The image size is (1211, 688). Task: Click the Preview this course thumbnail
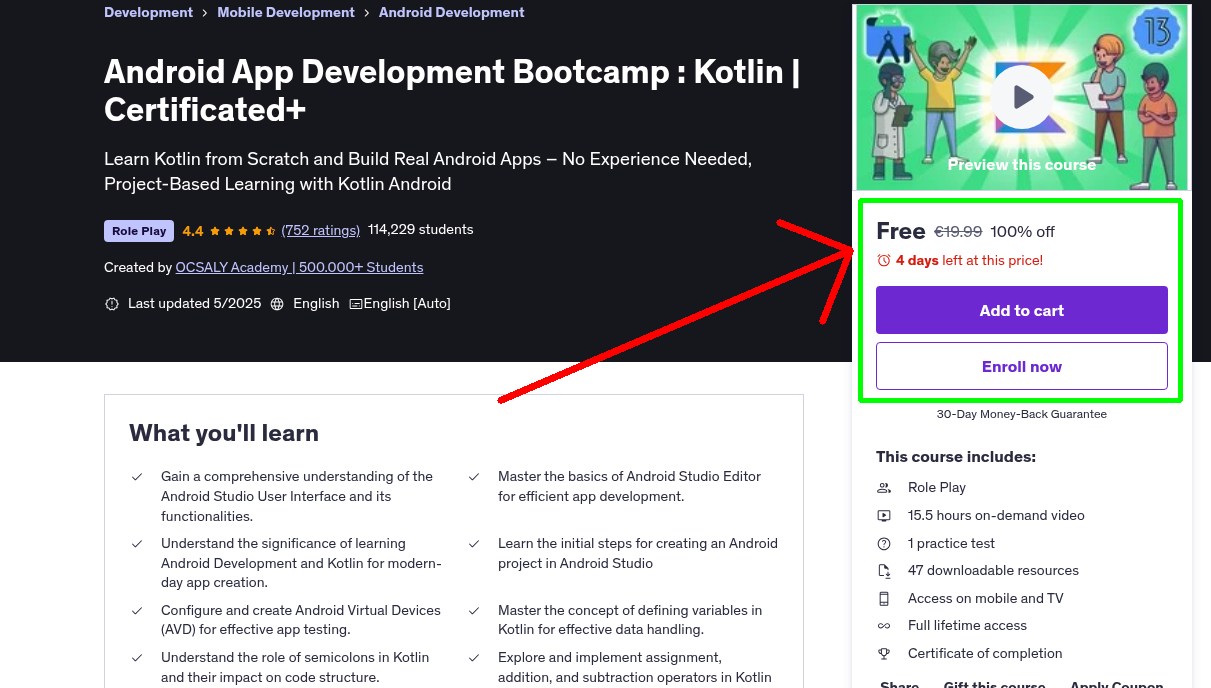click(1022, 97)
